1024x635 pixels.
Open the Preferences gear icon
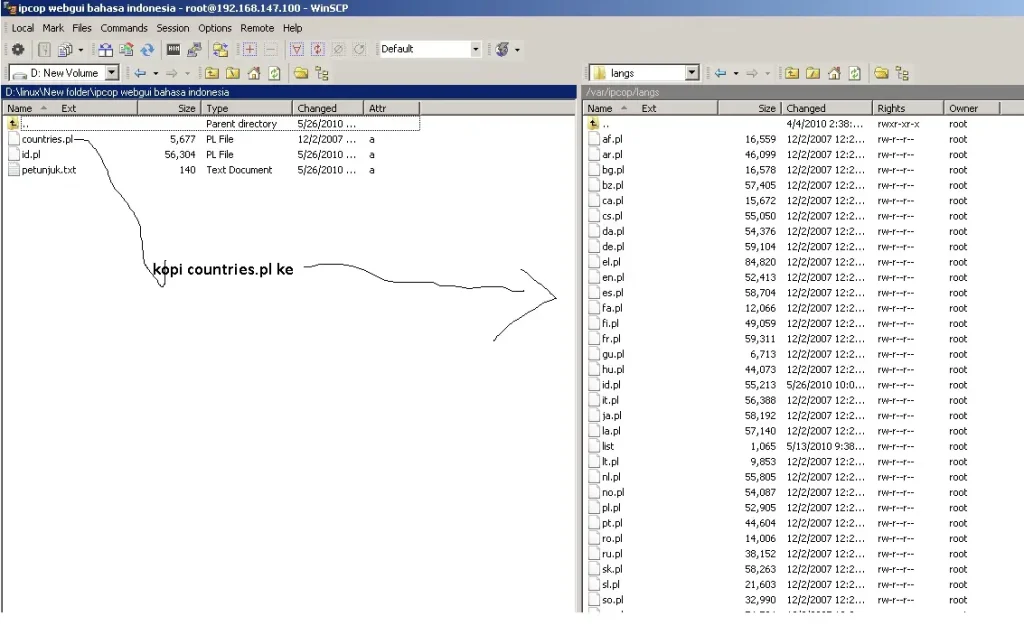pos(18,49)
